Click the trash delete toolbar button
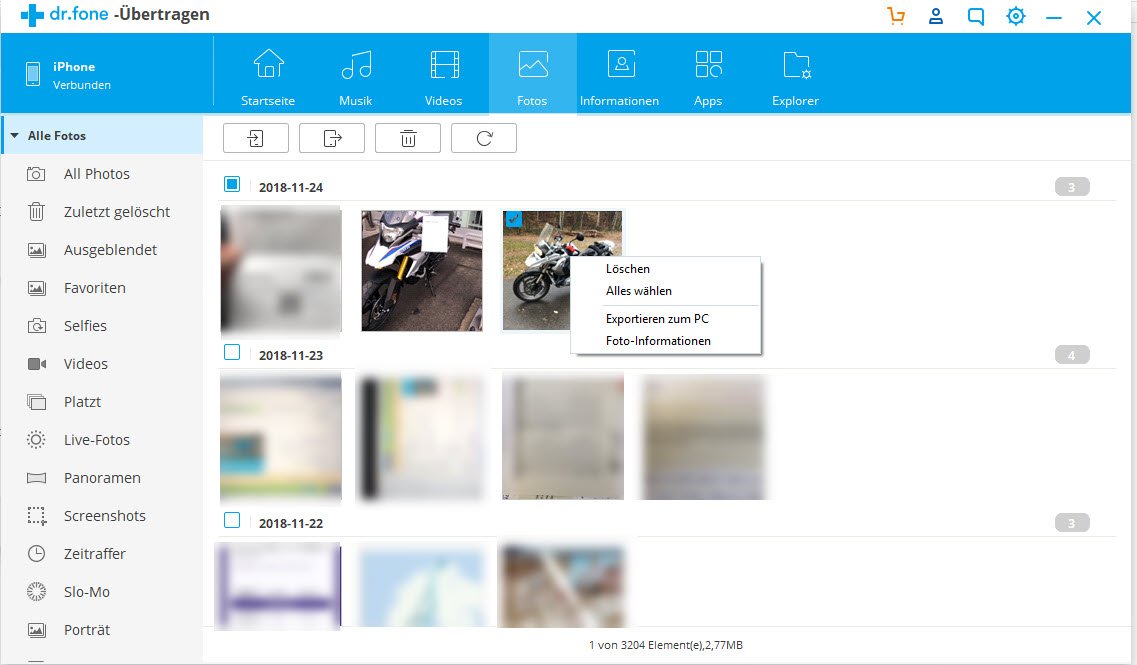This screenshot has height=665, width=1137. click(x=408, y=138)
